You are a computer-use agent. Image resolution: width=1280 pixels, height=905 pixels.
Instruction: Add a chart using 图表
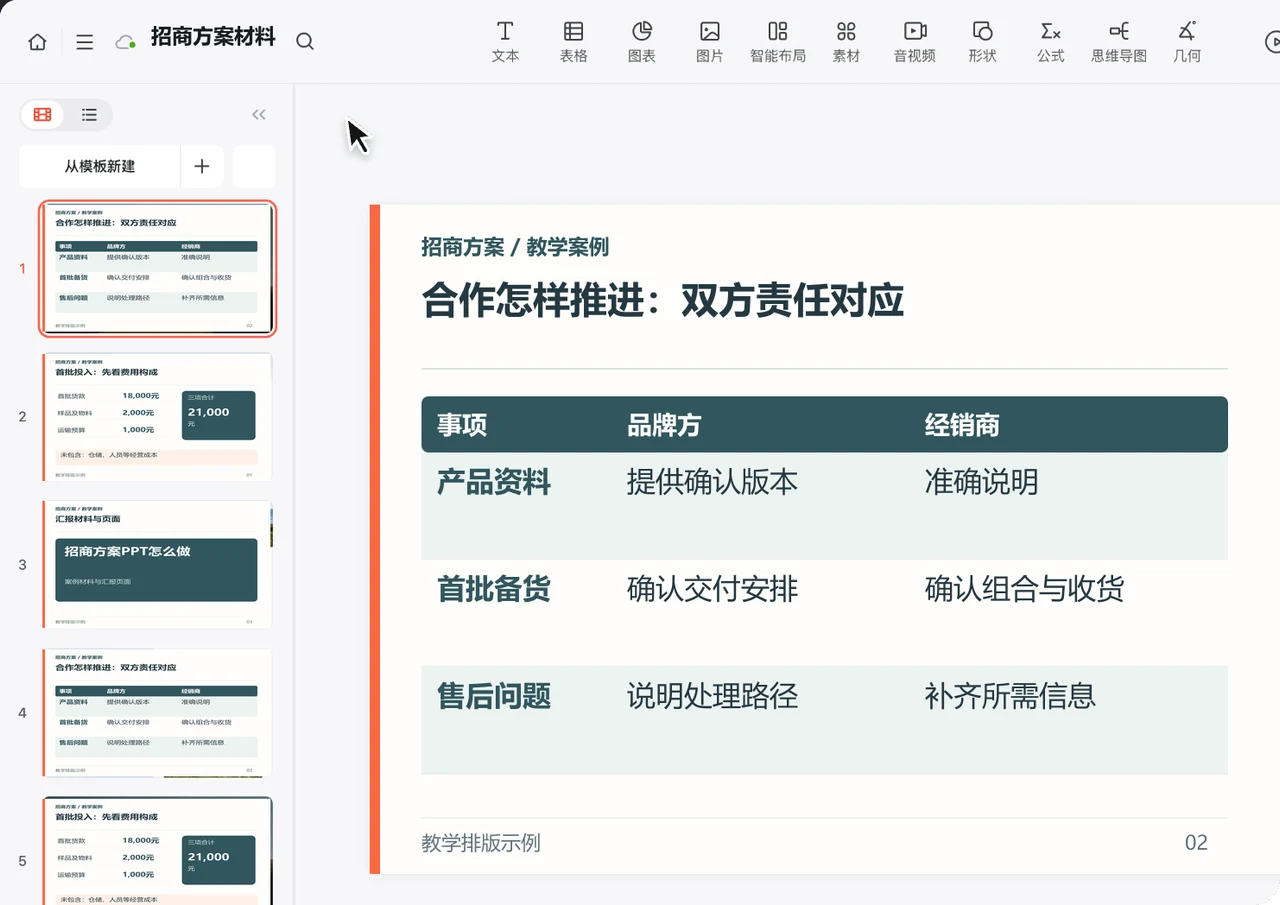click(x=641, y=42)
